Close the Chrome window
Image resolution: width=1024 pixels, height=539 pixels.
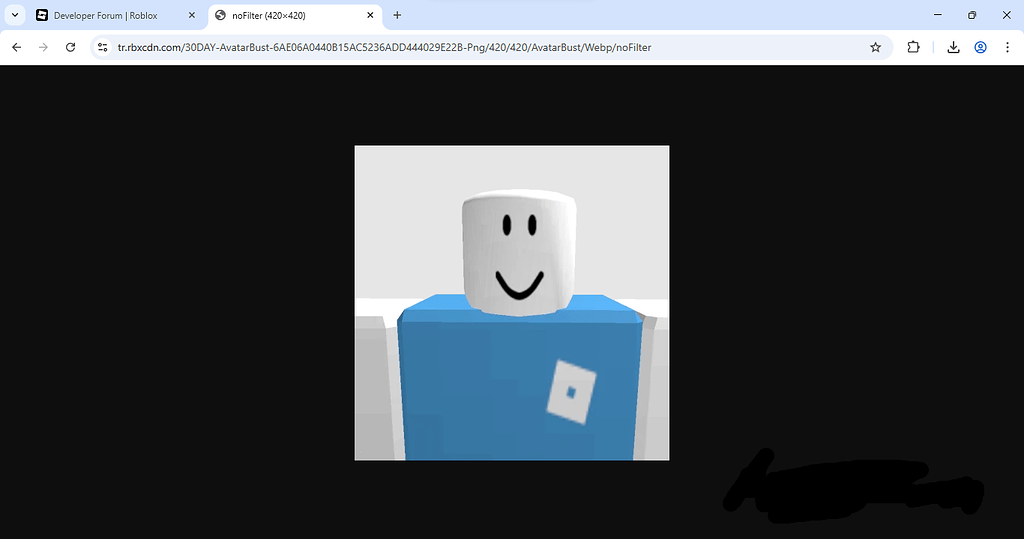point(1006,15)
